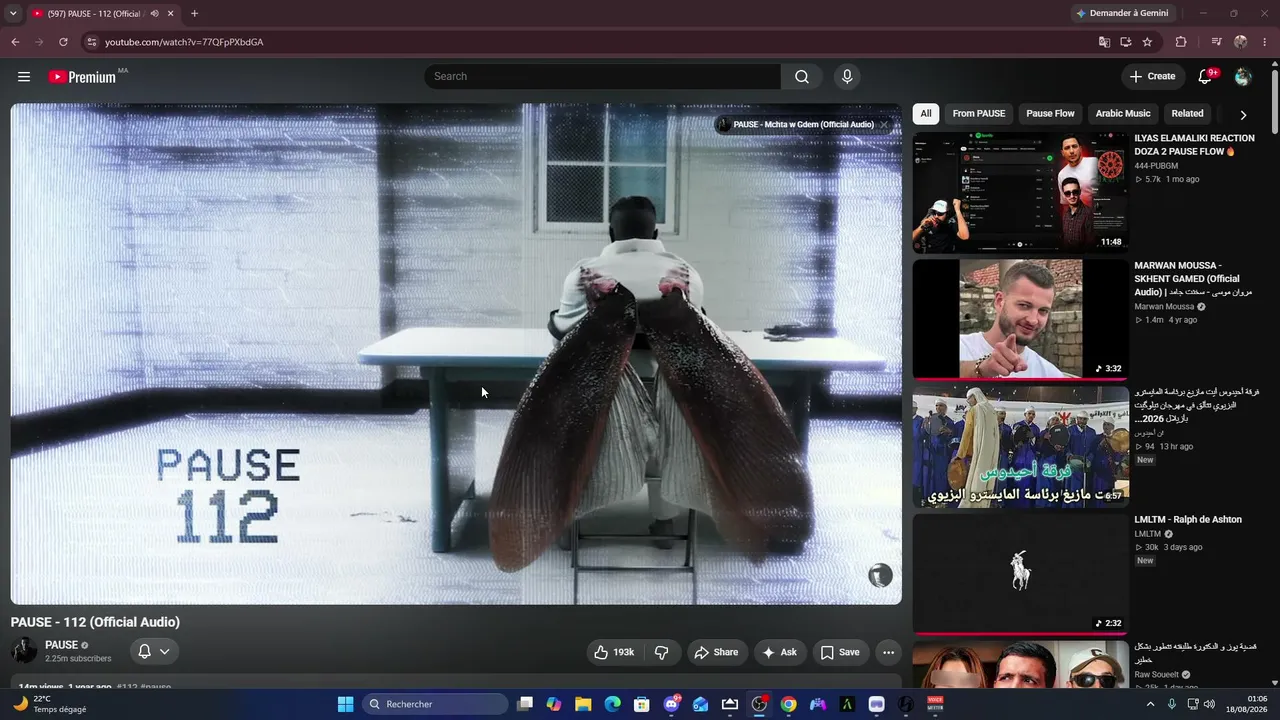Select the Related filter chip
This screenshot has width=1280, height=720.
(x=1188, y=114)
